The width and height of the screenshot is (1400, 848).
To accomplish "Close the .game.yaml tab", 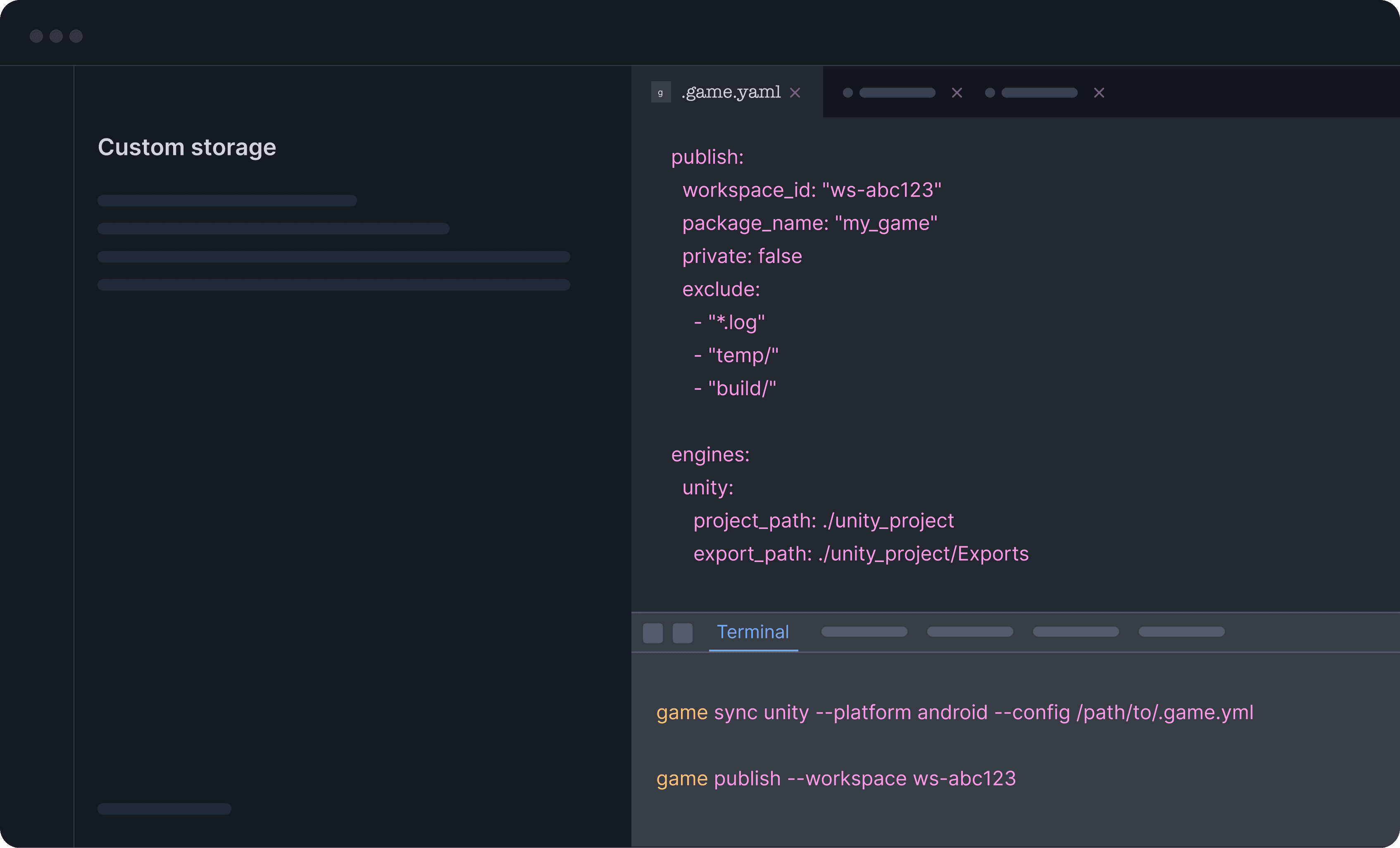I will (795, 93).
